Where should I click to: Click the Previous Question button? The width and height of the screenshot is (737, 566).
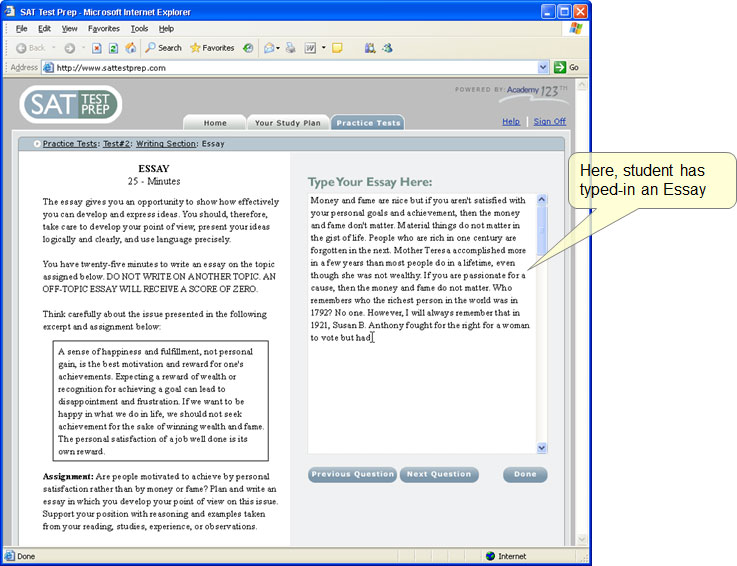point(353,474)
